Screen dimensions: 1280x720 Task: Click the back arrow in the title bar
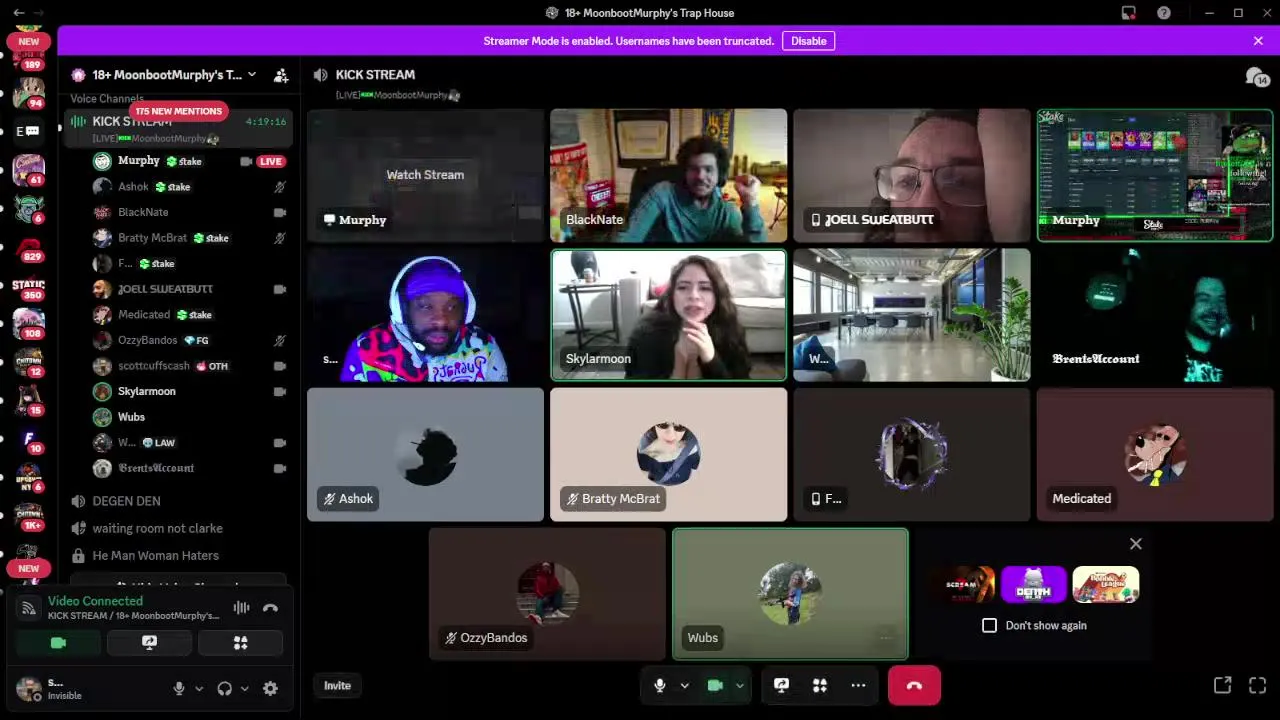pos(18,13)
